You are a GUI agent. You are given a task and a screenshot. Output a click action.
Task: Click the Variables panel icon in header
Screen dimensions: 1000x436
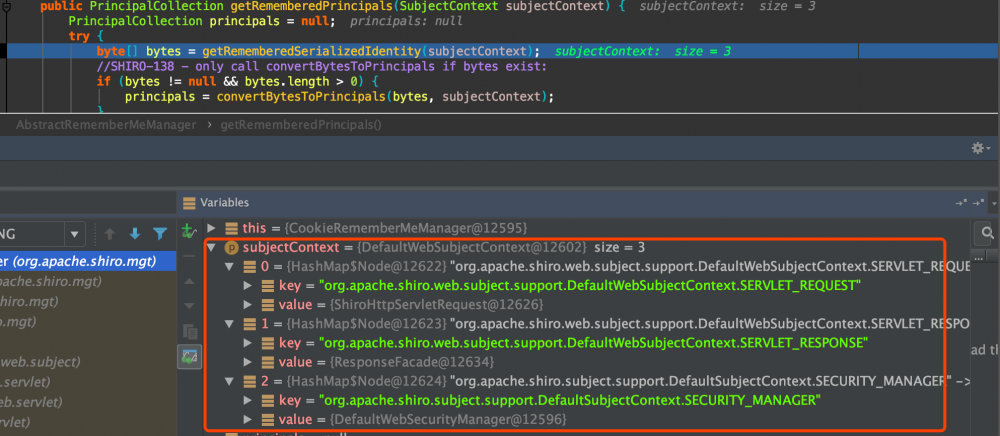pyautogui.click(x=189, y=203)
